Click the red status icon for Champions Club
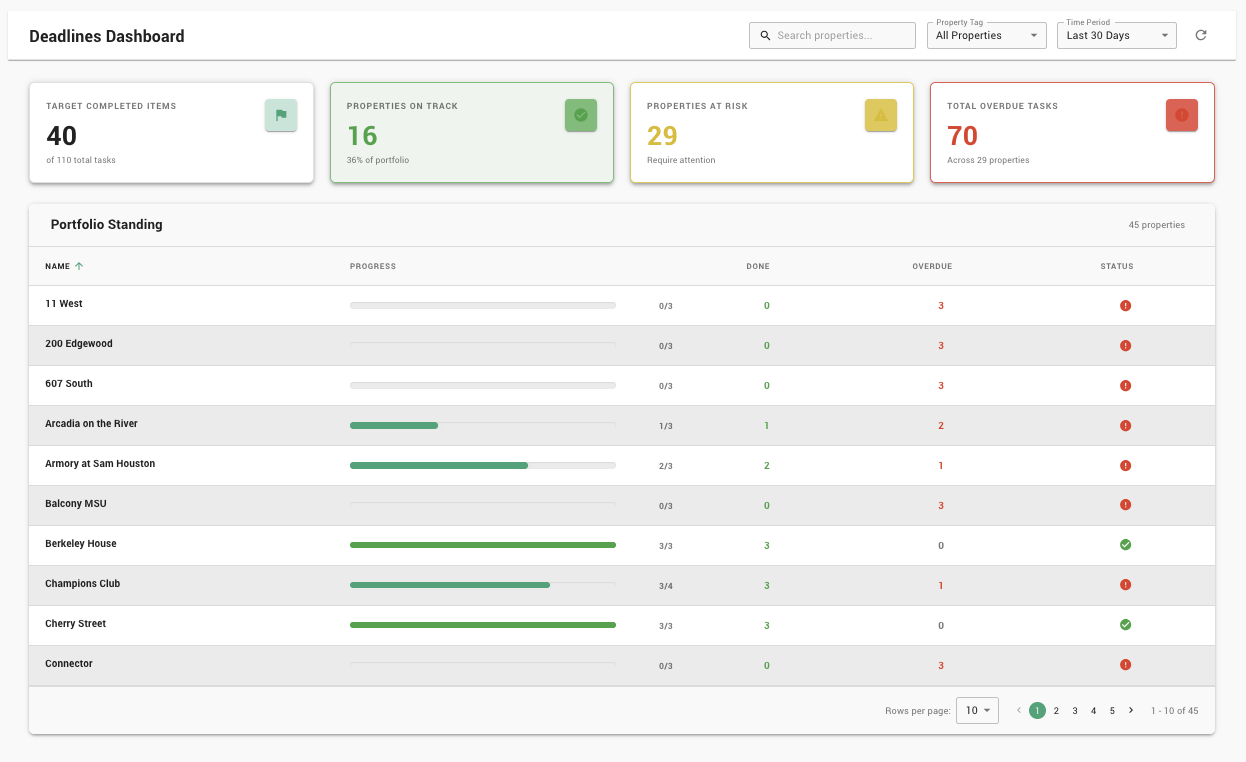1246x762 pixels. click(x=1125, y=585)
